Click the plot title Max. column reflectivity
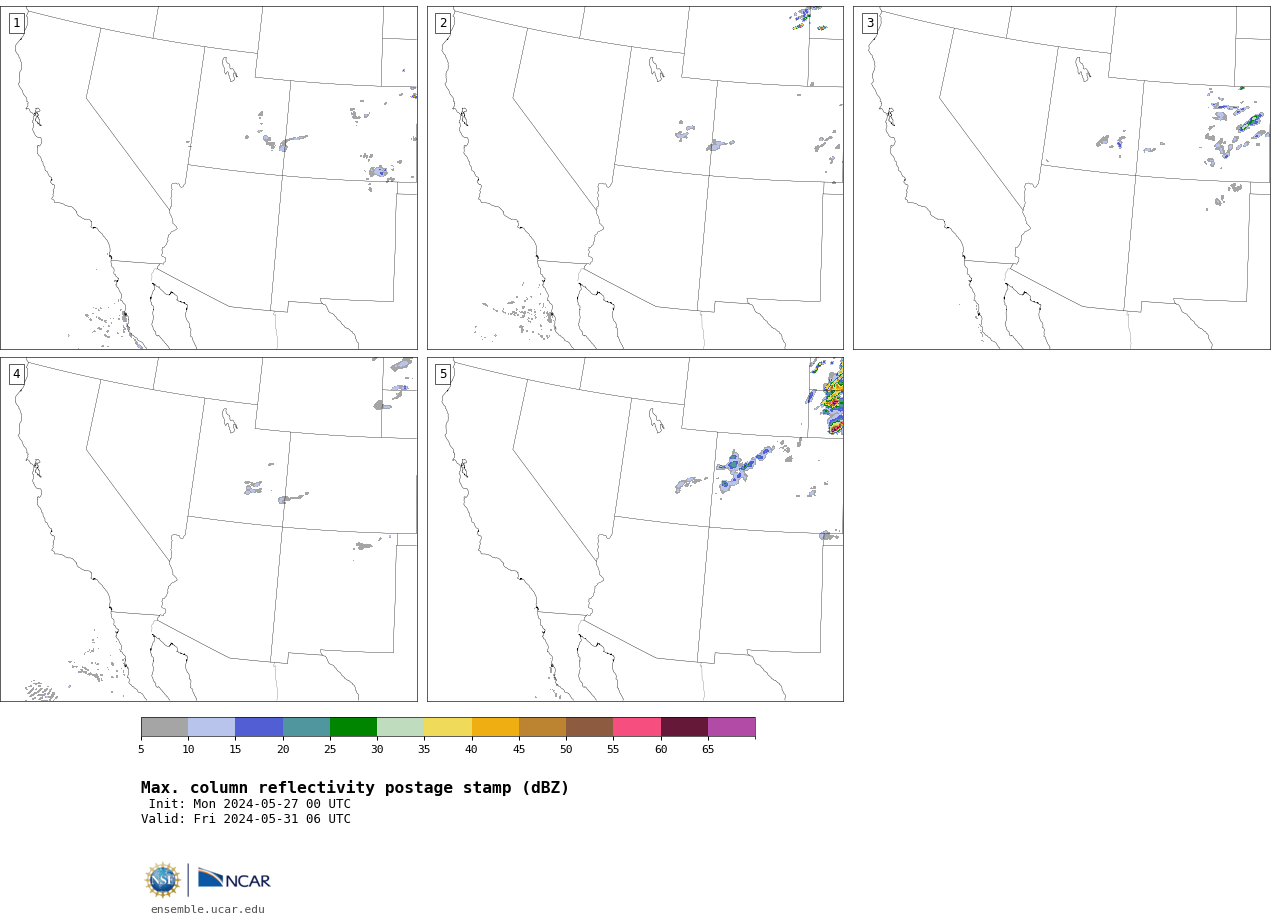The image size is (1280, 920). coord(355,788)
